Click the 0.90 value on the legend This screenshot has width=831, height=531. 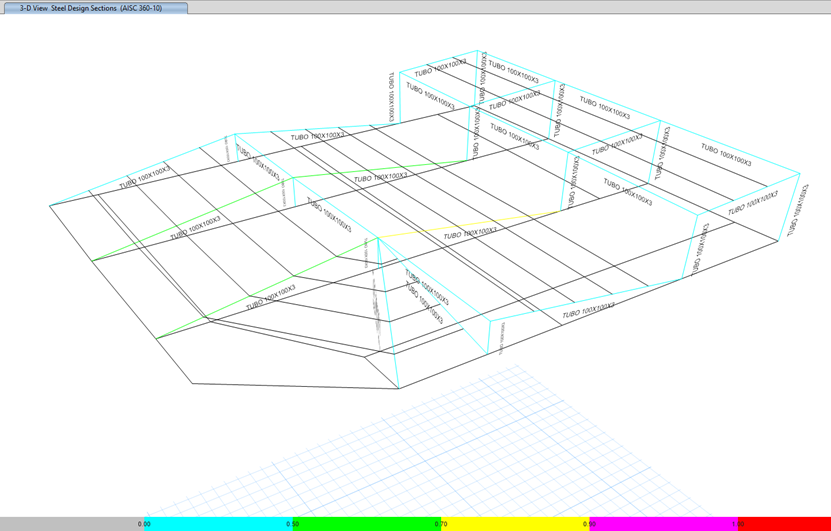589,523
